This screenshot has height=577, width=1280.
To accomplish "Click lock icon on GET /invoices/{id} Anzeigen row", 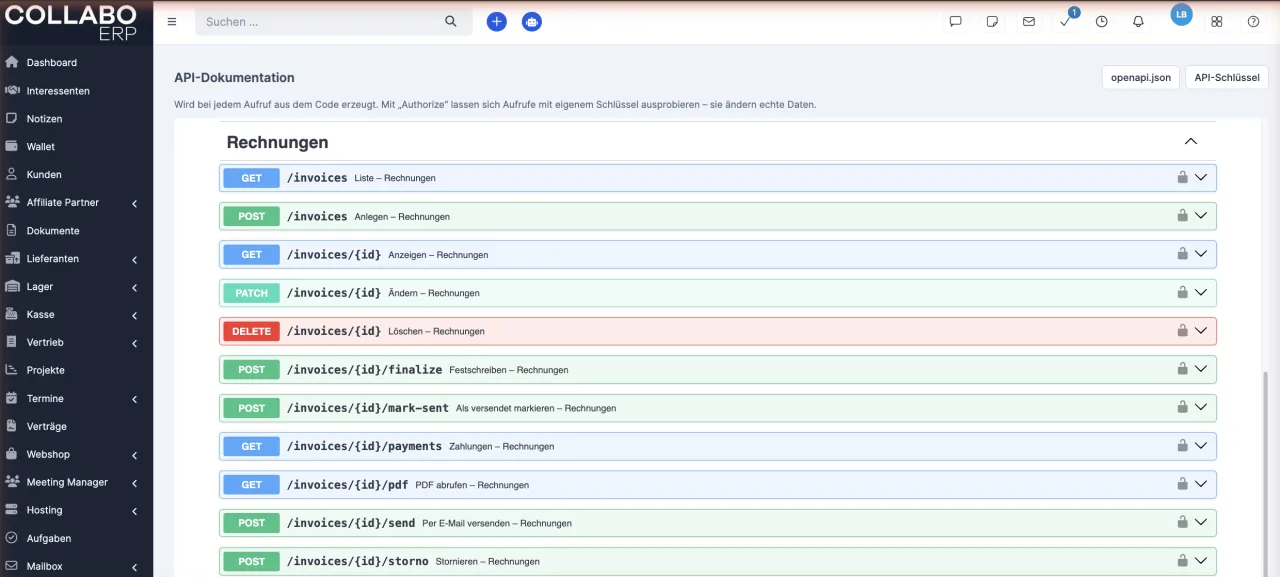I will (x=1182, y=254).
